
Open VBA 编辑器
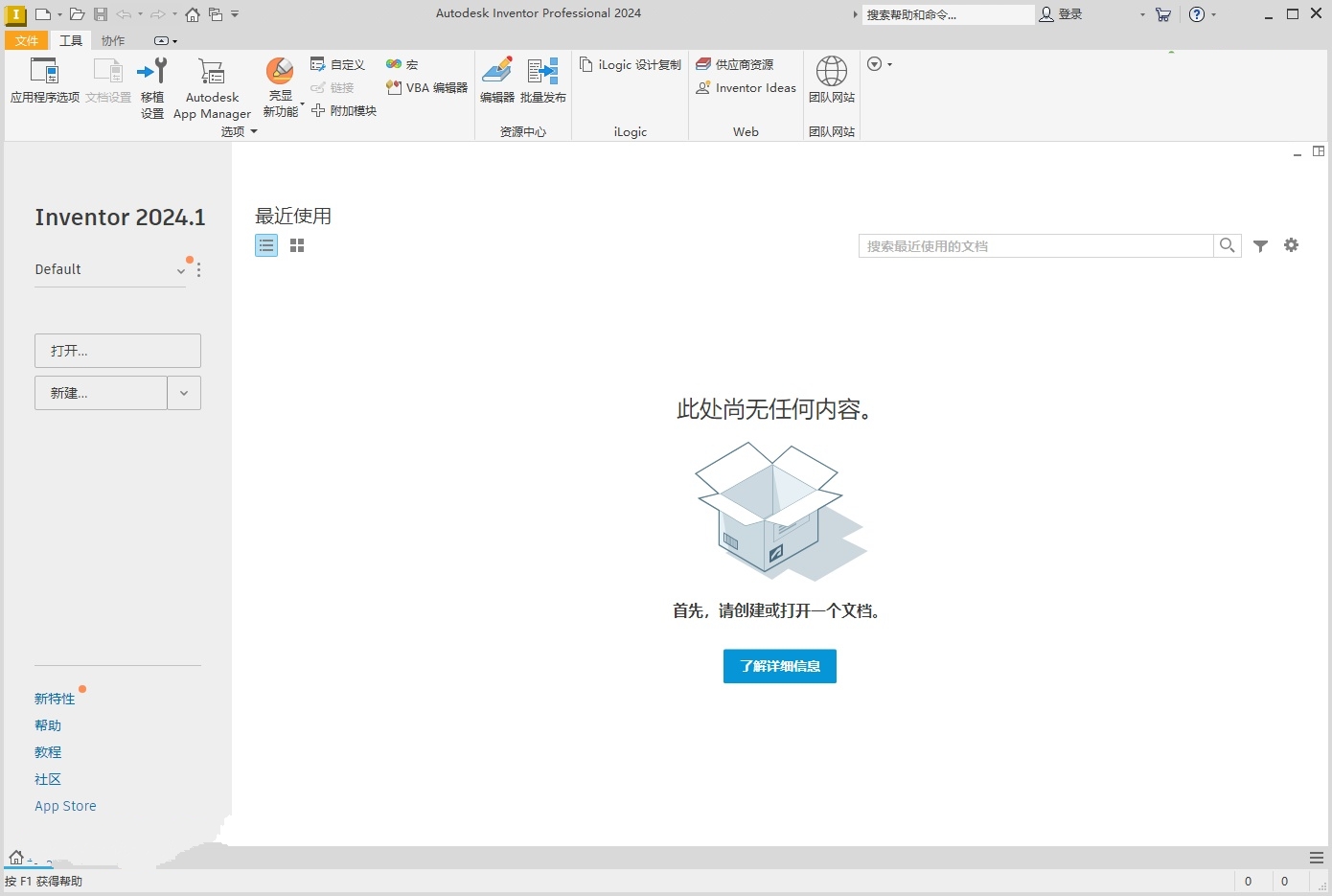coord(426,87)
